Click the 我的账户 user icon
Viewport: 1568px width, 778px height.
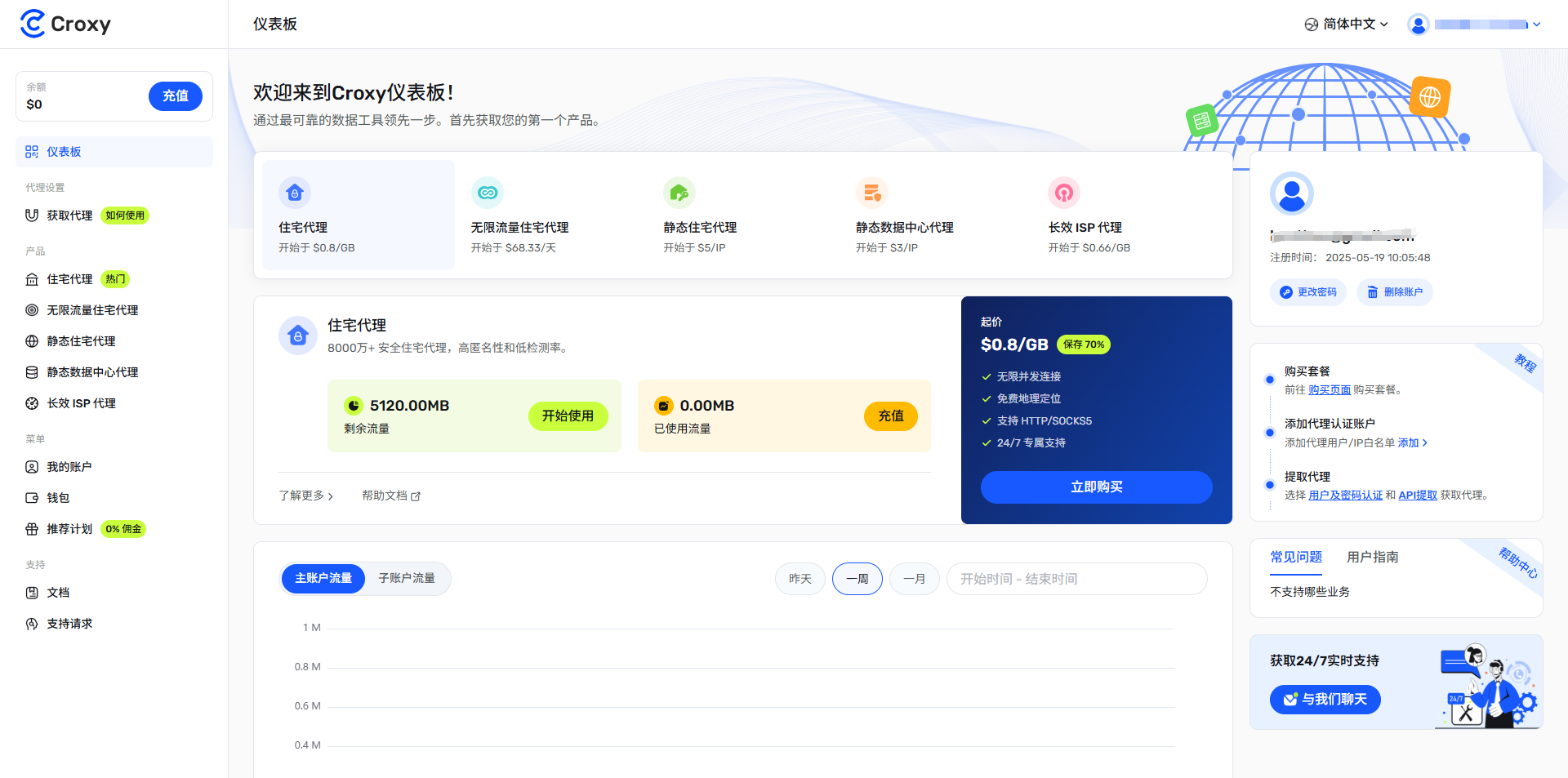(x=32, y=467)
